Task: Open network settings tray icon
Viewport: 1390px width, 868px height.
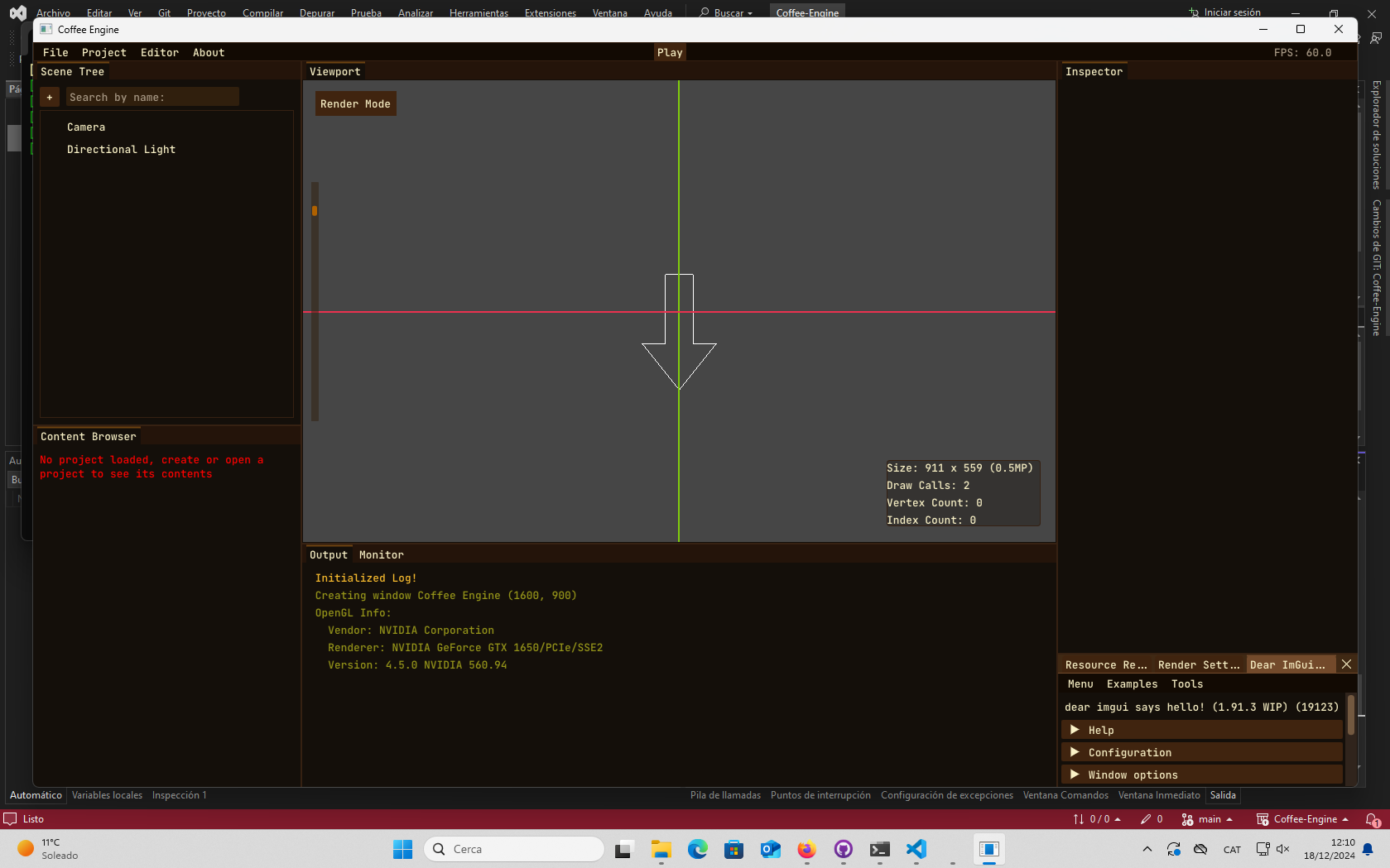Action: (1263, 849)
